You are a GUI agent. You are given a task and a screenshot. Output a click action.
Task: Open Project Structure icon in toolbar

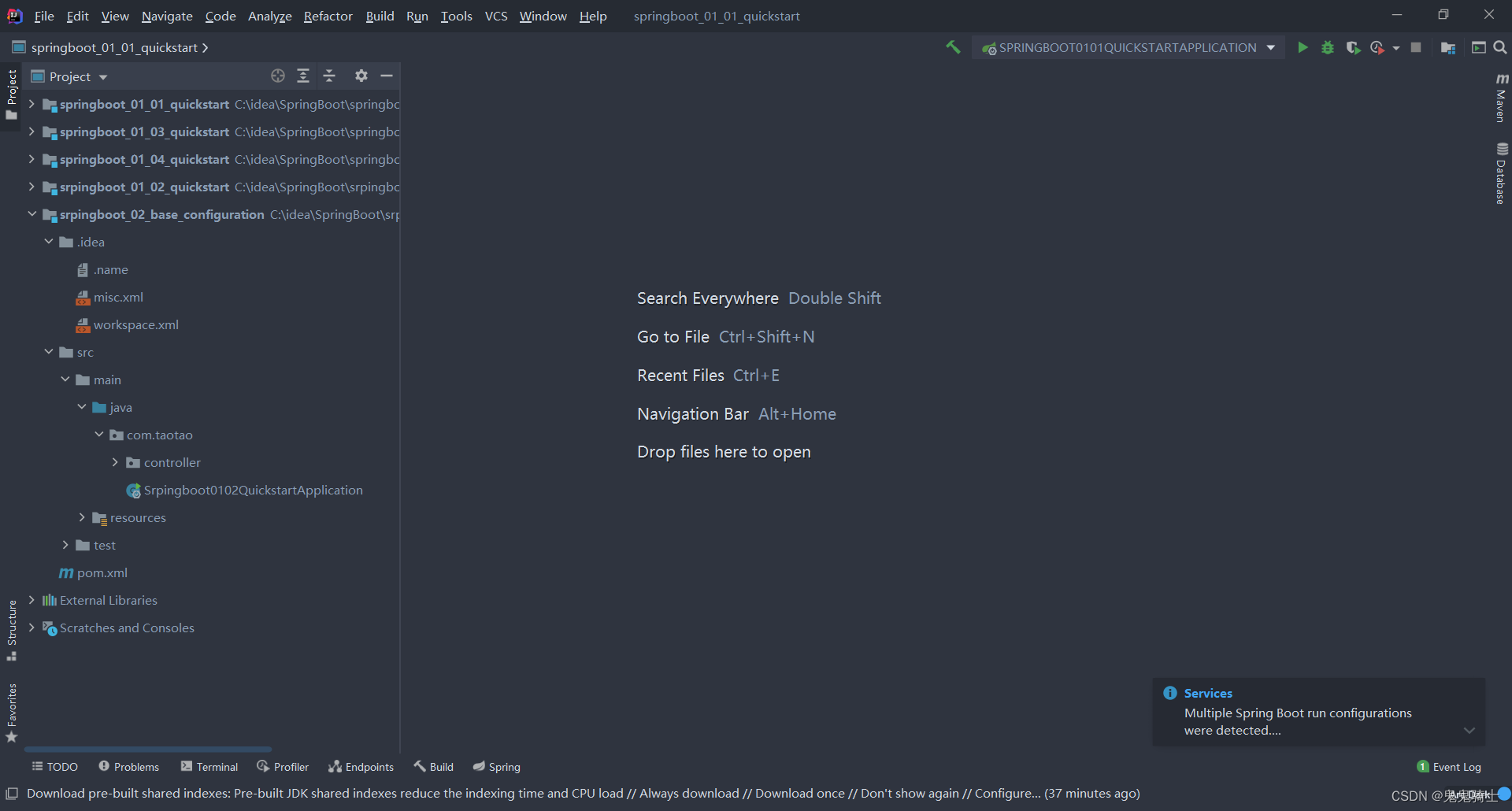tap(1447, 48)
